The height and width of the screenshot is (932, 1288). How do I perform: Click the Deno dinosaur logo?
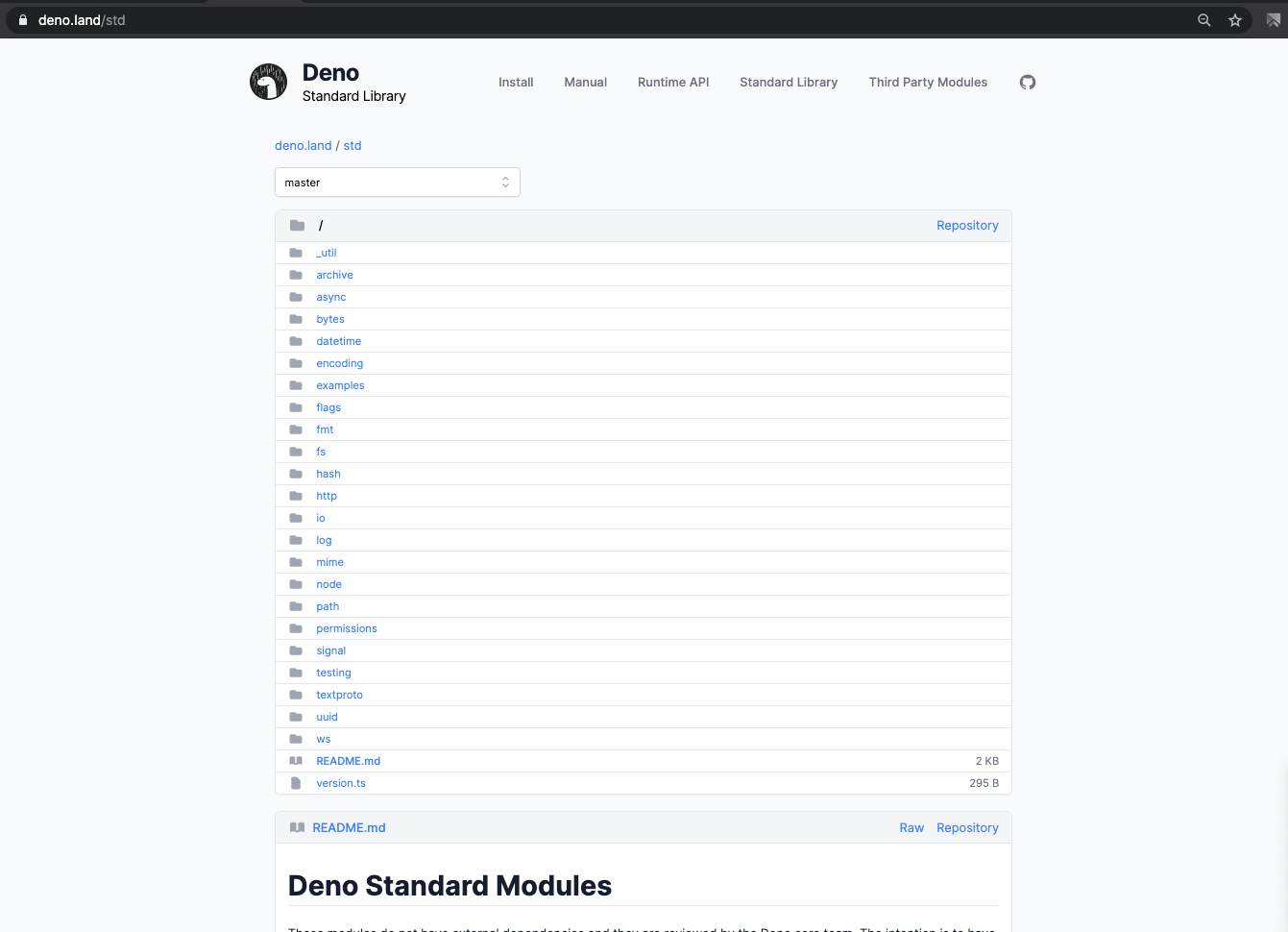268,82
